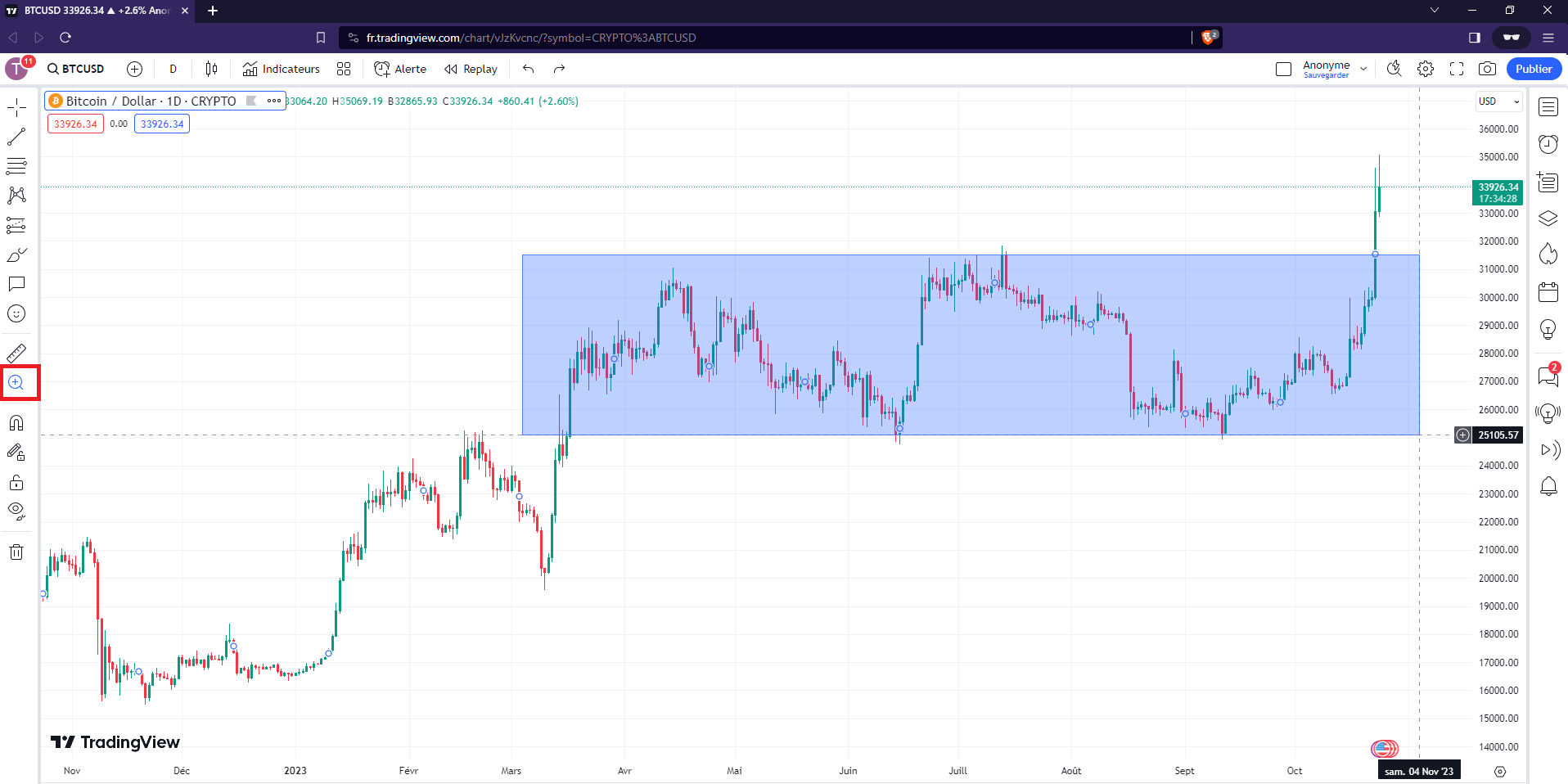The height and width of the screenshot is (784, 1568).
Task: Toggle hide all drawings eye icon
Action: 16,511
